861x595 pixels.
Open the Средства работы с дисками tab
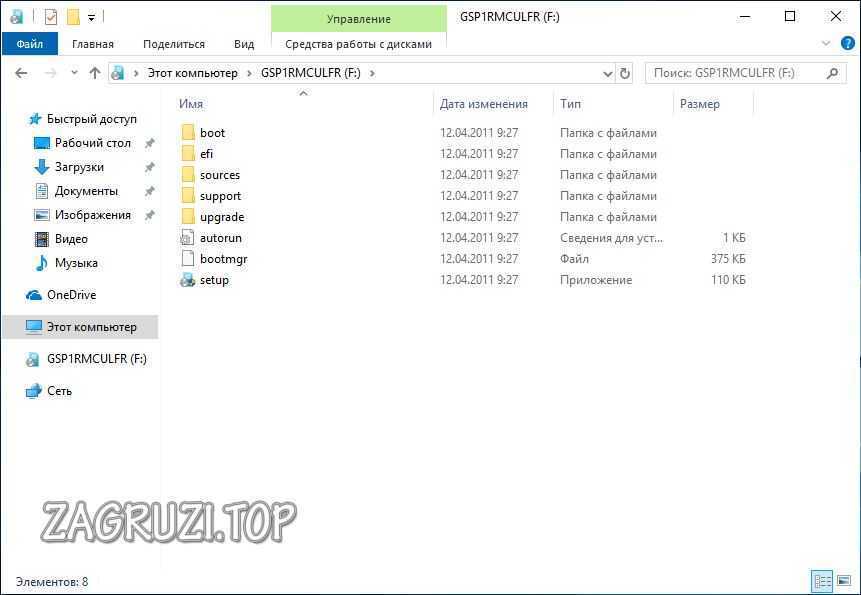pos(359,44)
